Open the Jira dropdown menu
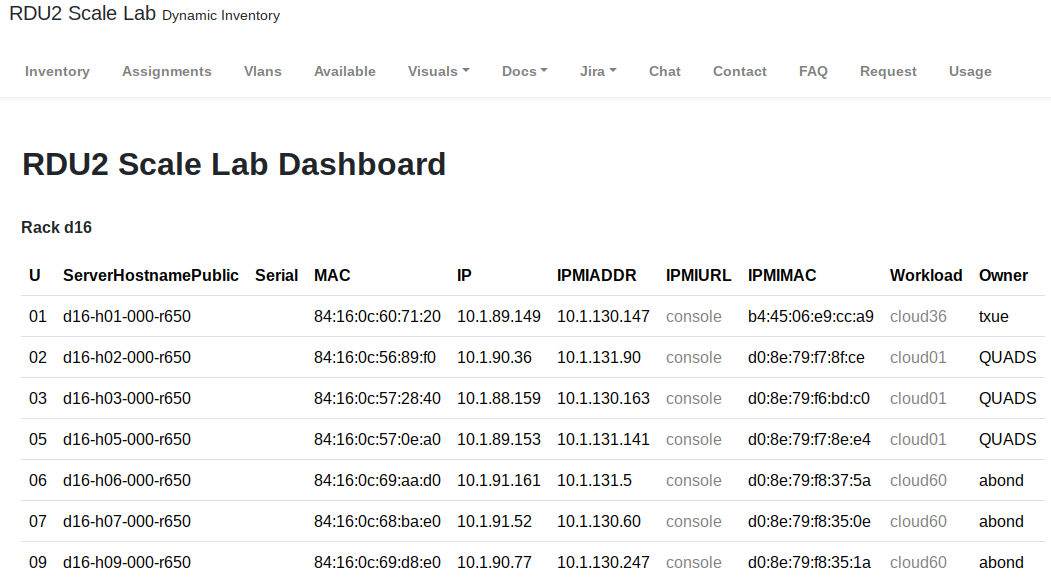Screen dimensions: 1051x581 597,71
